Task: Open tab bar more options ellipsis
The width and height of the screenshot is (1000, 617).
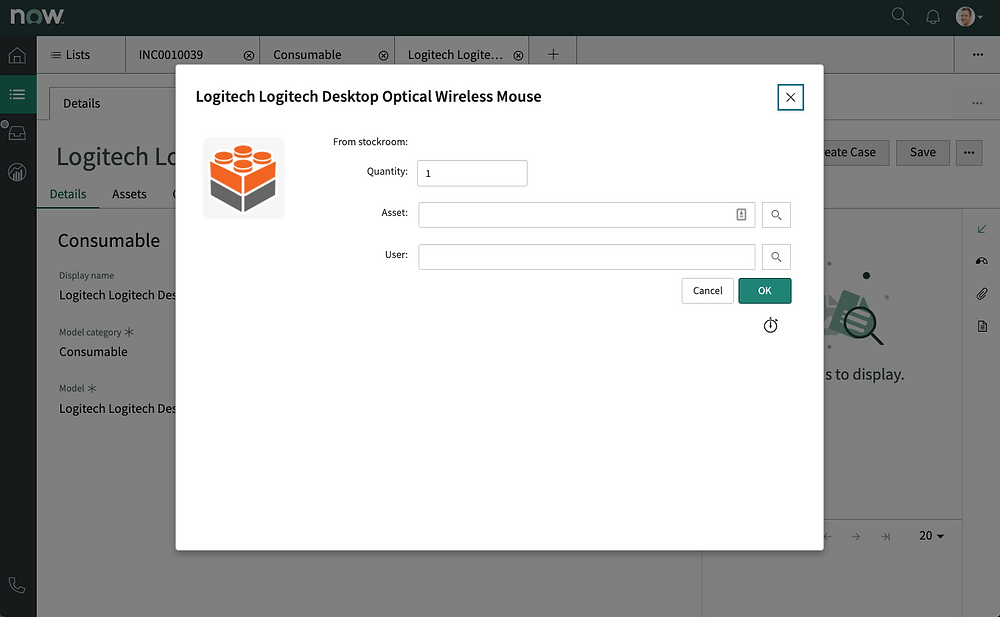Action: (978, 55)
